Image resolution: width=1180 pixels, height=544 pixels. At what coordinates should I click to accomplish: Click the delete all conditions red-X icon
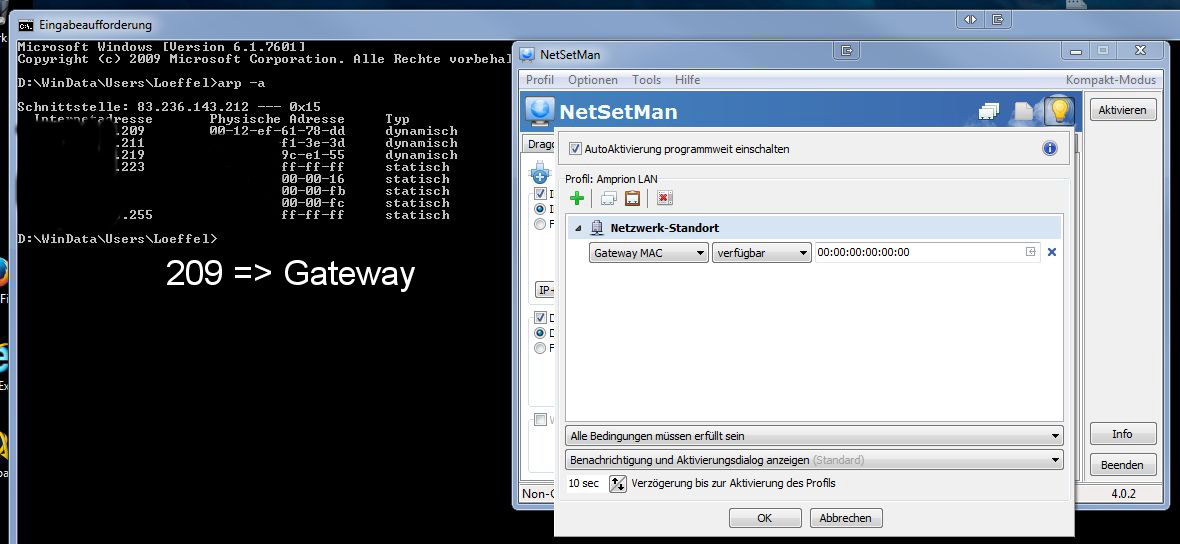click(x=665, y=199)
